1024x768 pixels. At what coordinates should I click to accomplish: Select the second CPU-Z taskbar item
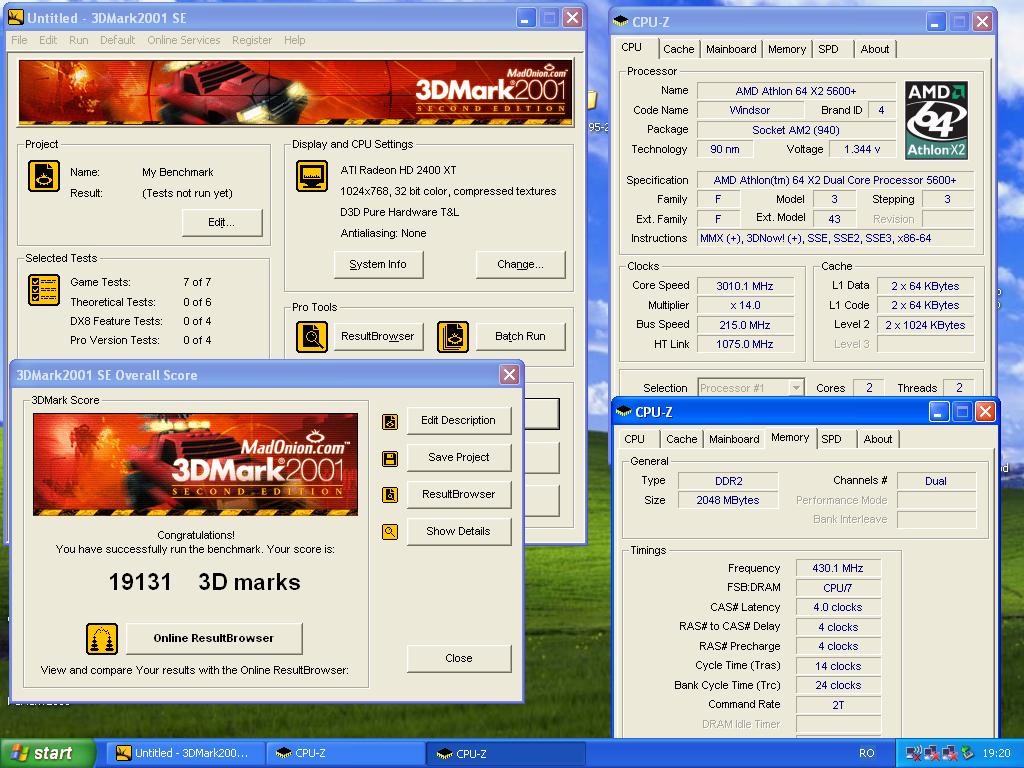[x=506, y=753]
